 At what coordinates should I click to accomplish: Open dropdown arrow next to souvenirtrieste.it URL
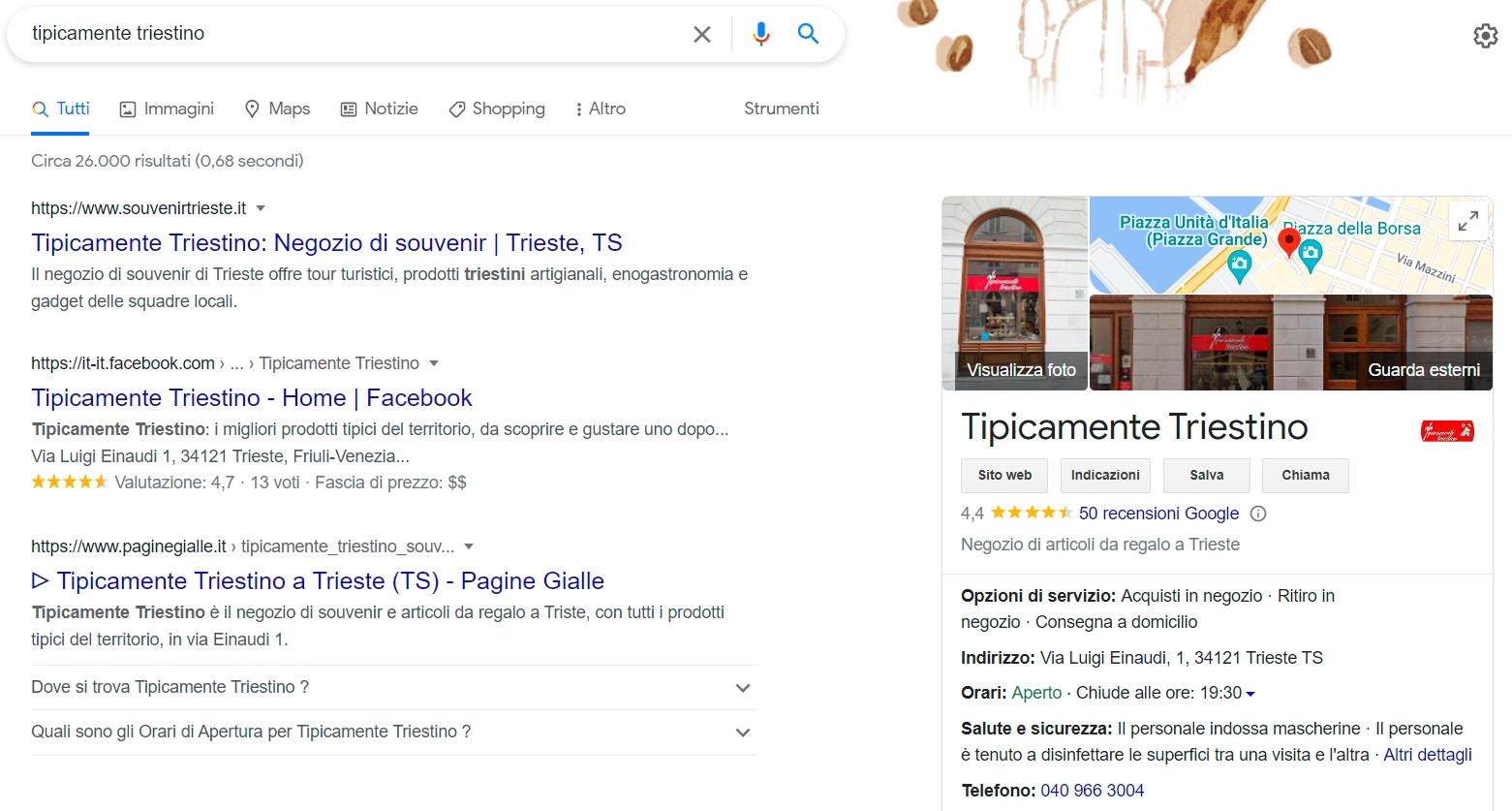(261, 208)
